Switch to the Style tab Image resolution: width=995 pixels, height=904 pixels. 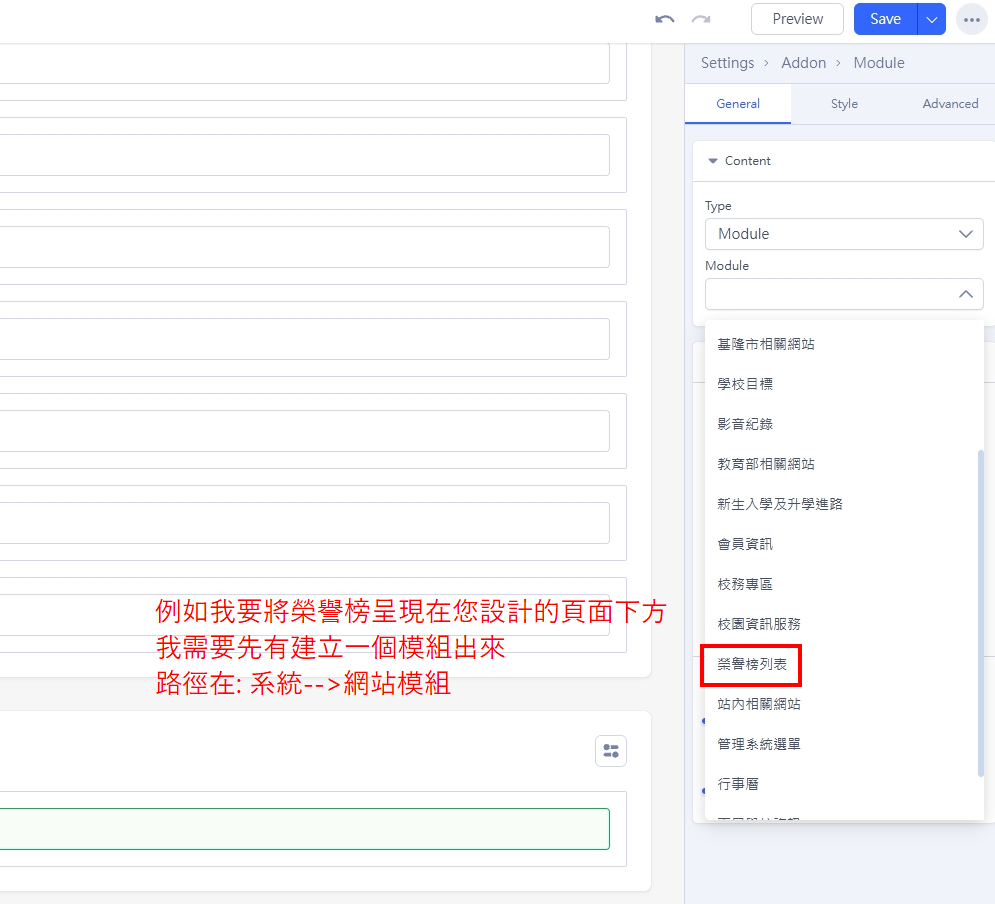844,104
